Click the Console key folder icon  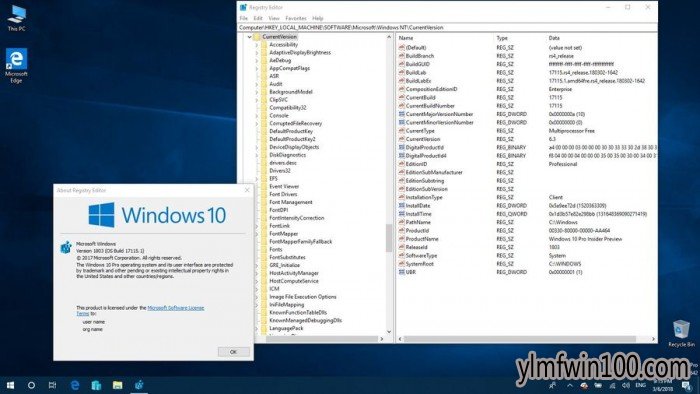point(264,116)
